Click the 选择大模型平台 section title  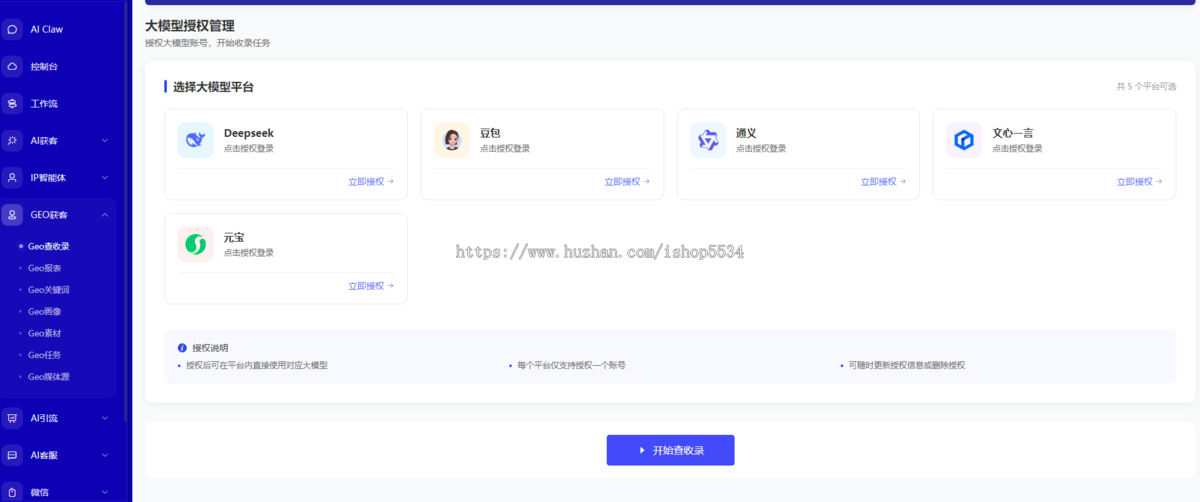(x=213, y=87)
